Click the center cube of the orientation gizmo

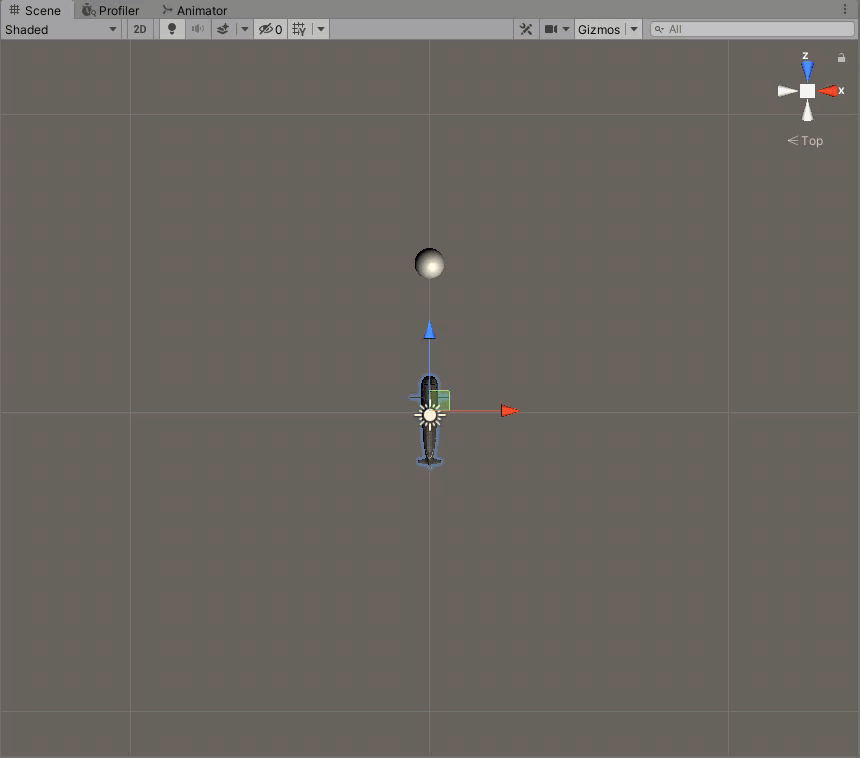point(807,91)
